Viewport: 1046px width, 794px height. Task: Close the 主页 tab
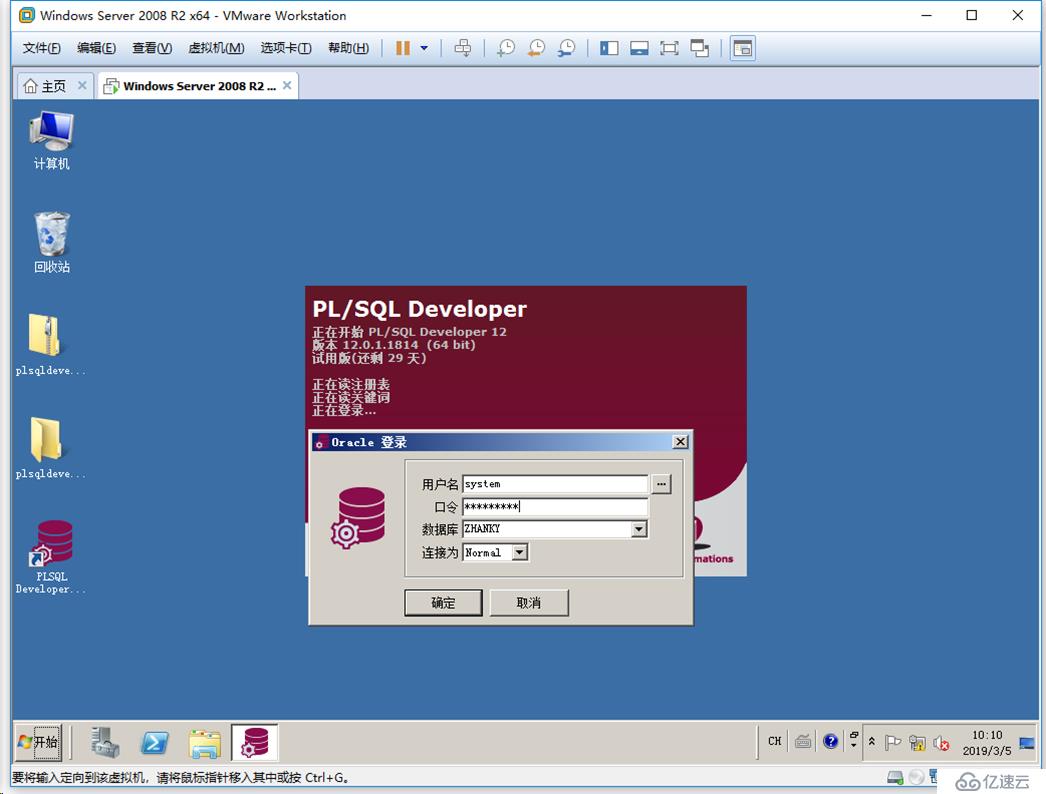(x=82, y=85)
